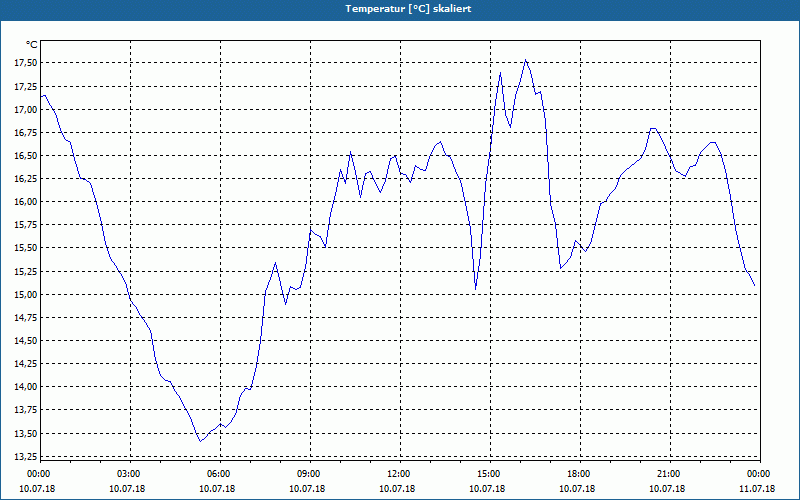
Task: Click the 14,00 y-axis label
Action: (25, 387)
